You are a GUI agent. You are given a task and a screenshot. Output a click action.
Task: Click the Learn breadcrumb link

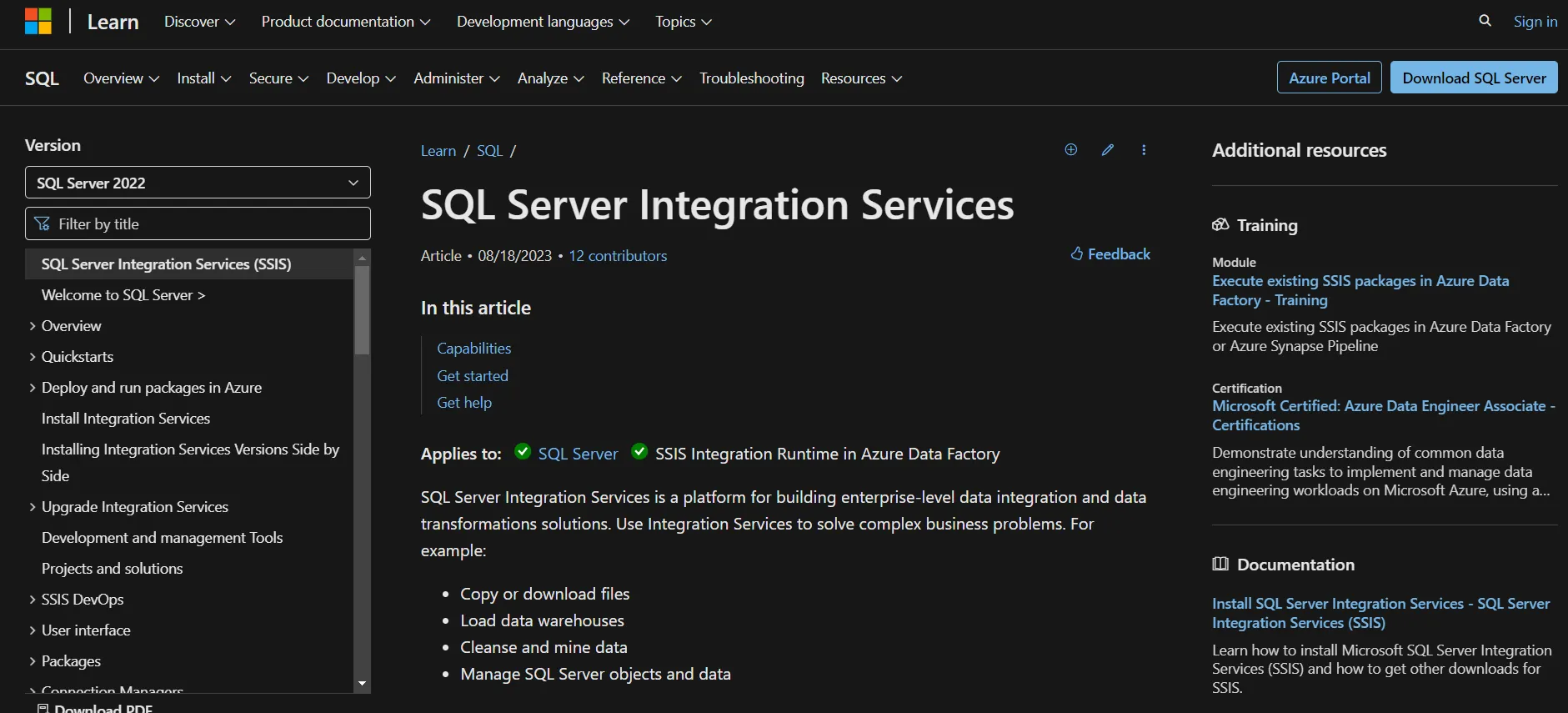(438, 151)
